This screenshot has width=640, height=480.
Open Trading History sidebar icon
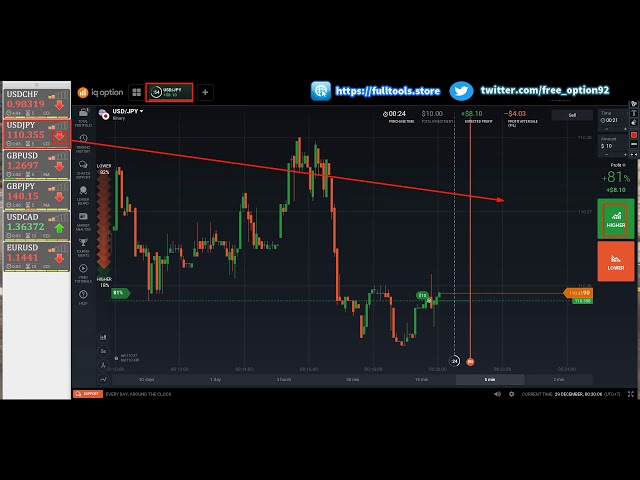click(x=83, y=142)
